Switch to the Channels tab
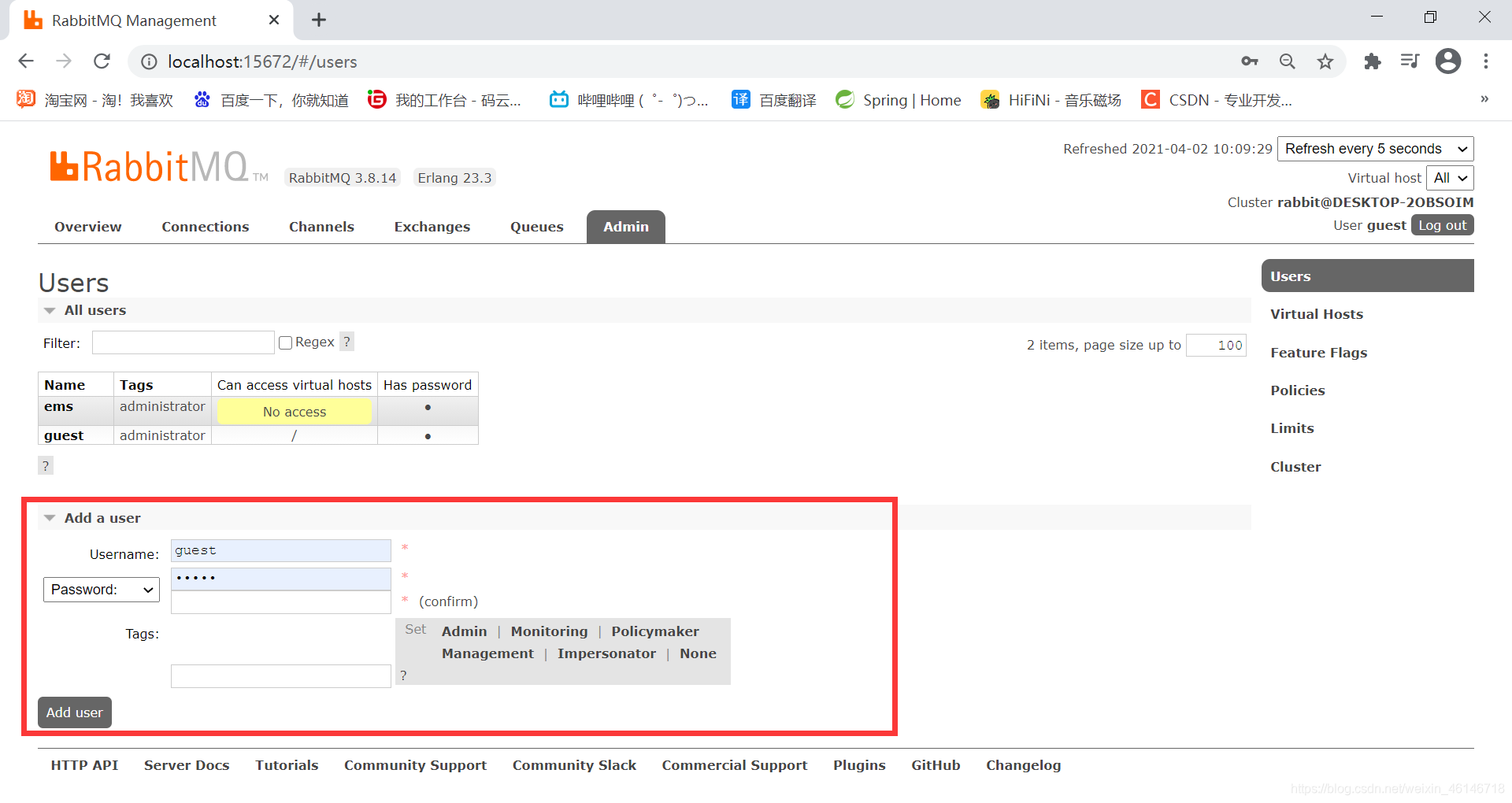The image size is (1512, 803). pos(321,227)
